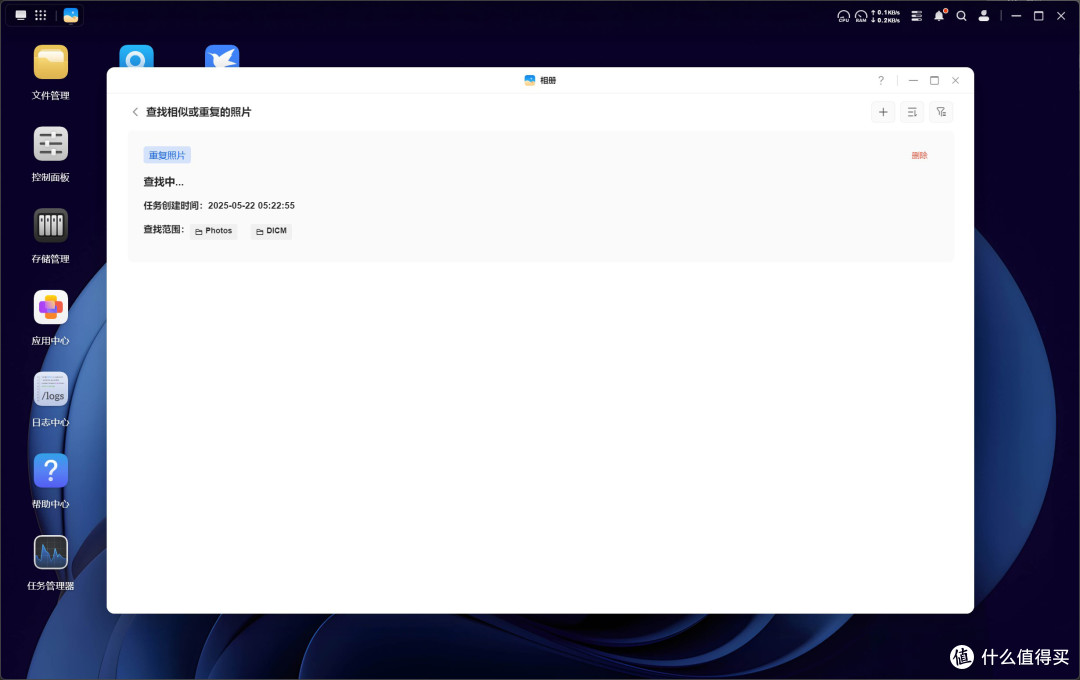Viewport: 1080px width, 680px height.
Task: Click the 删除 link for the task
Action: (x=920, y=156)
